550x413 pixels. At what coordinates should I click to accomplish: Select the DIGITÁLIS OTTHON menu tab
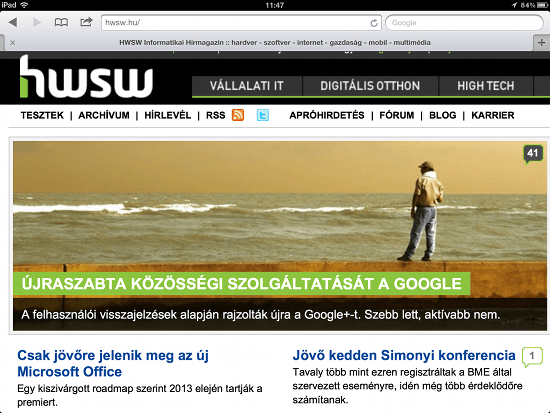click(370, 86)
